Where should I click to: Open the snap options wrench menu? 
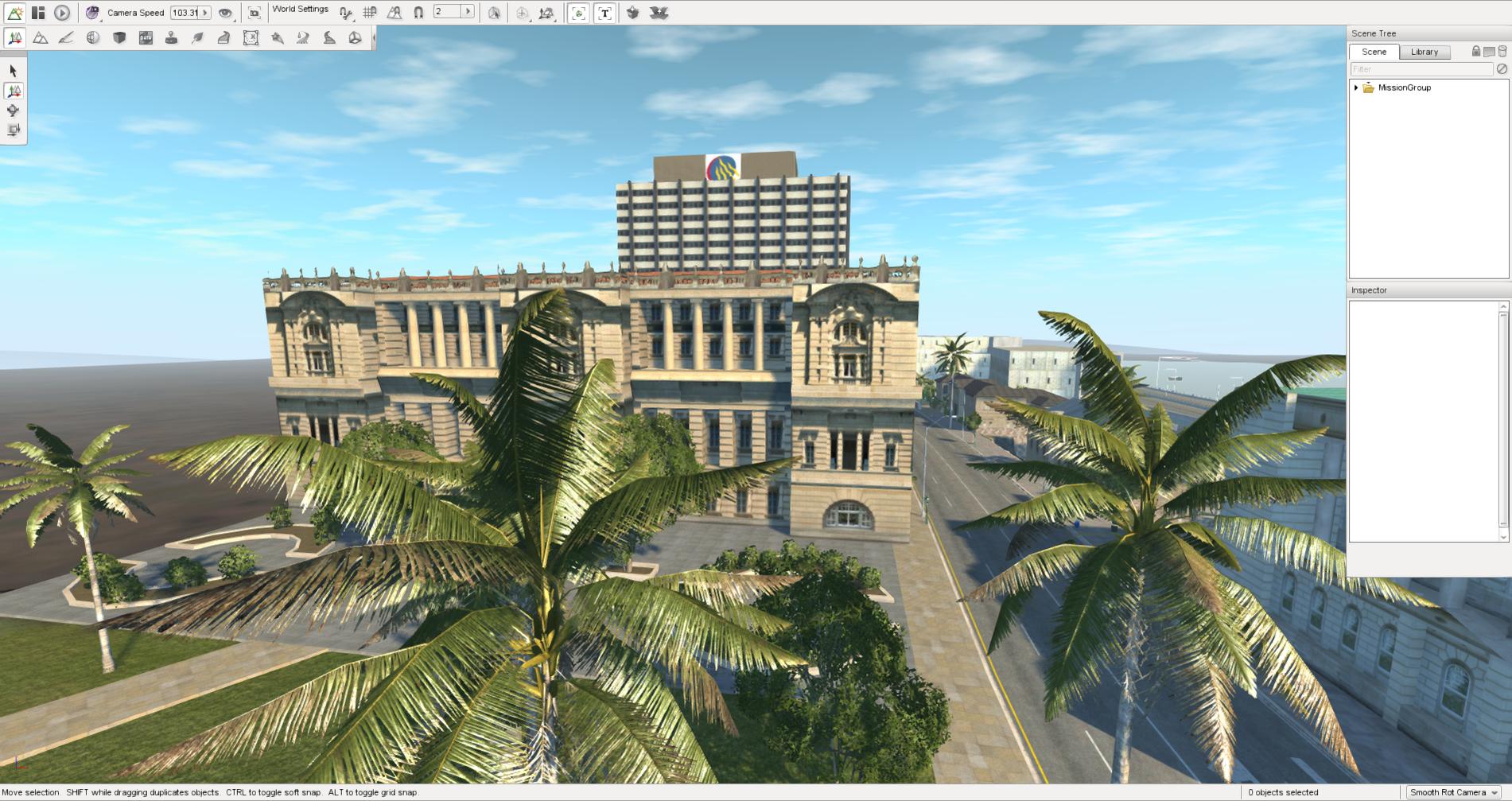(346, 13)
